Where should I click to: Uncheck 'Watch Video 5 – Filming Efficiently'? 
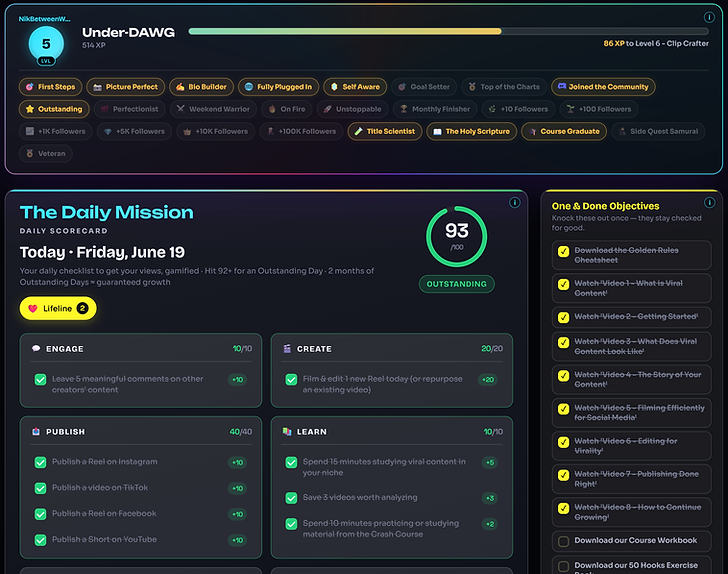coord(564,409)
